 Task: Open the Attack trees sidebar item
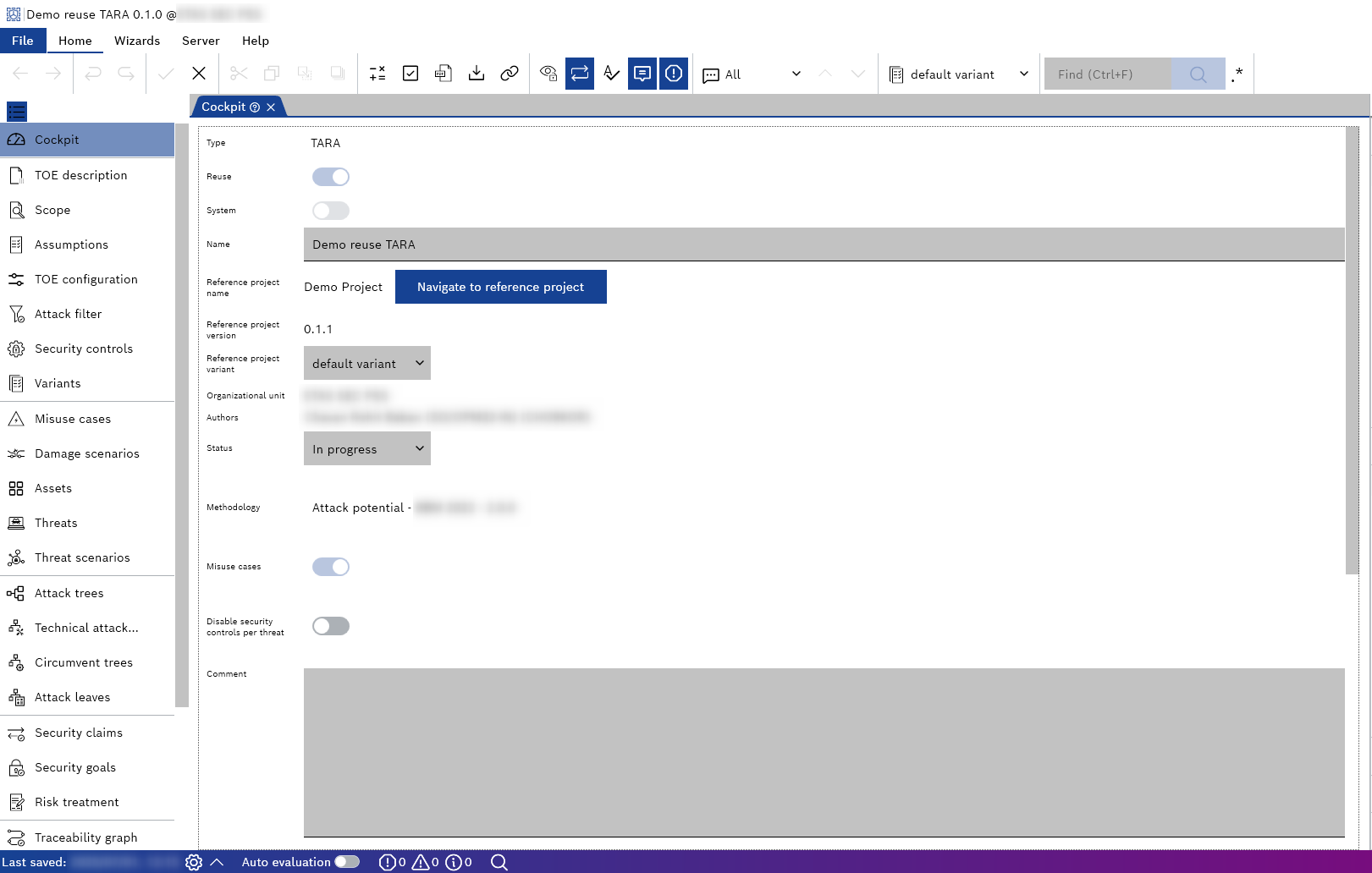coord(69,593)
